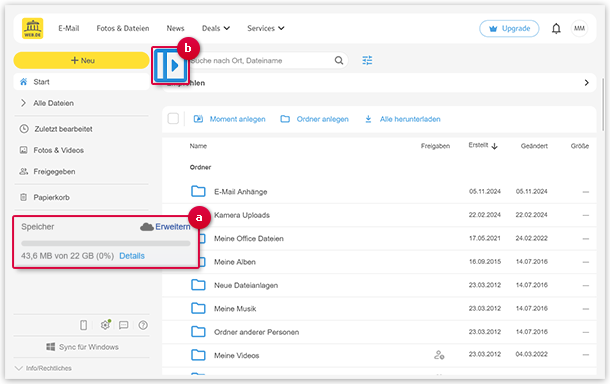Click Moment anlegen

point(230,119)
